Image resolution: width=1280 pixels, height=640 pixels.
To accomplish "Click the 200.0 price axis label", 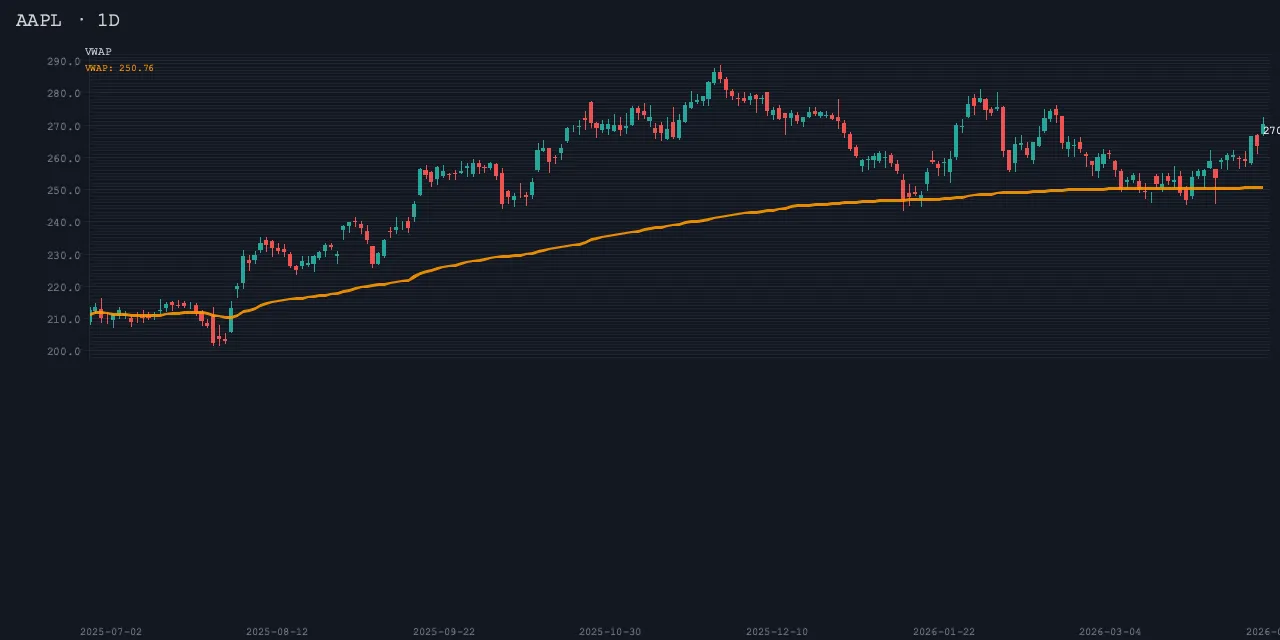I will [63, 352].
